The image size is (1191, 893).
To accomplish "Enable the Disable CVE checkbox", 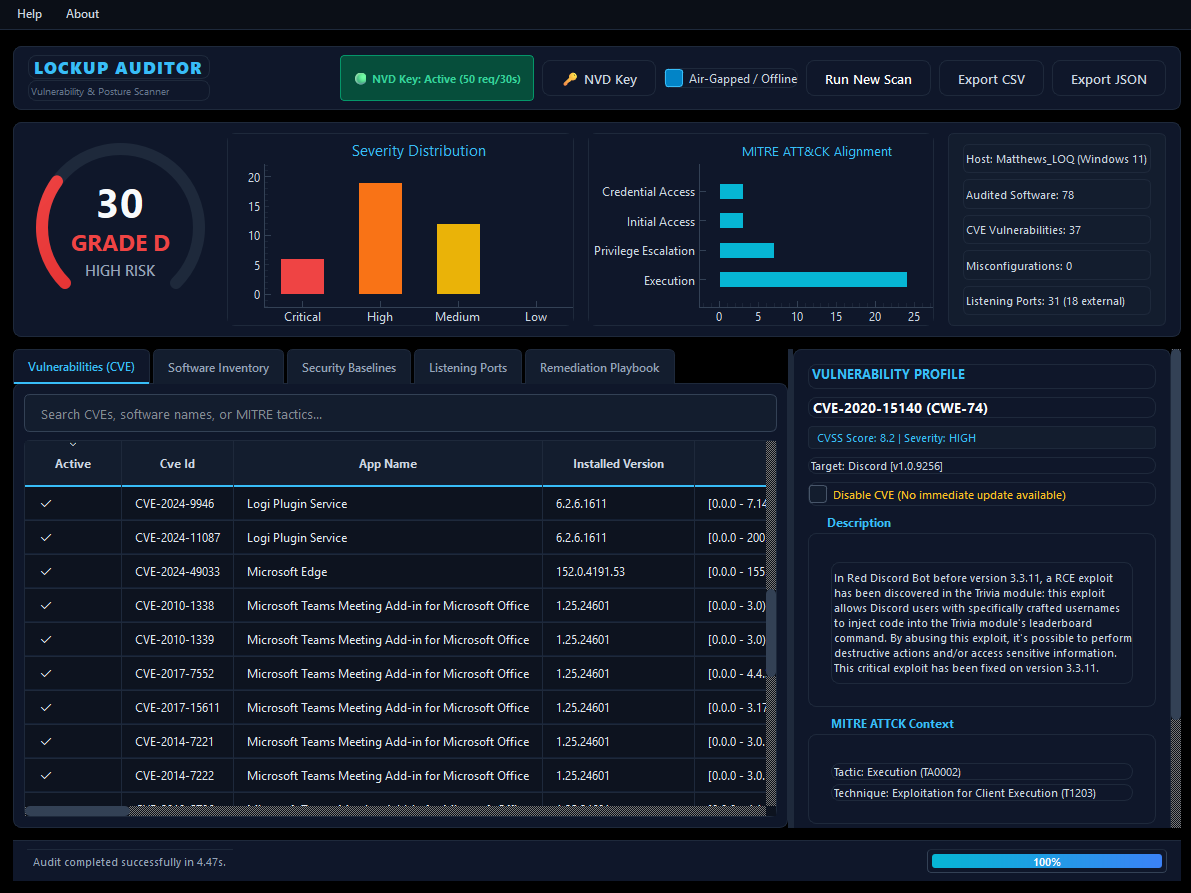I will coord(818,494).
